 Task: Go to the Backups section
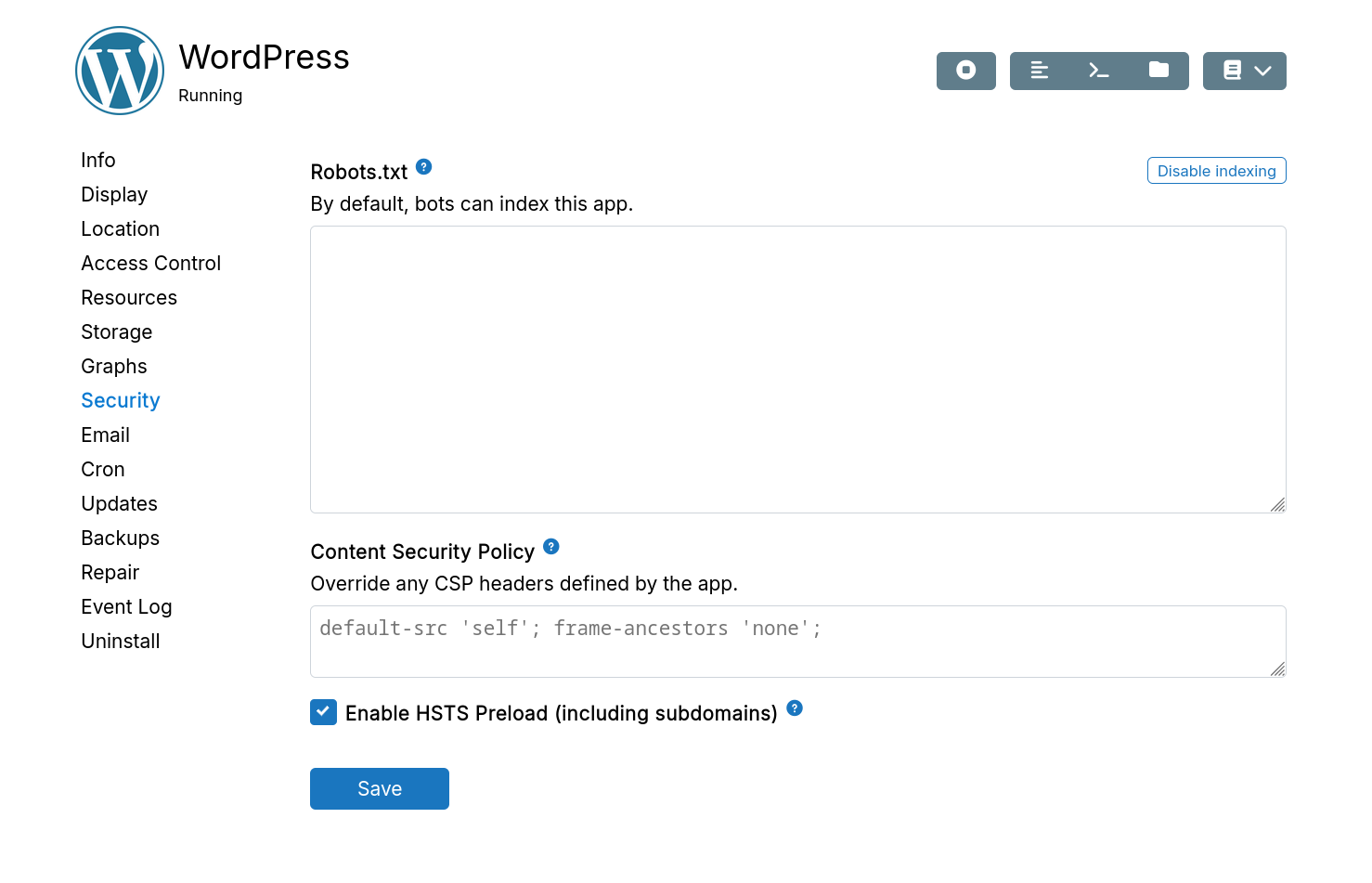pos(120,538)
